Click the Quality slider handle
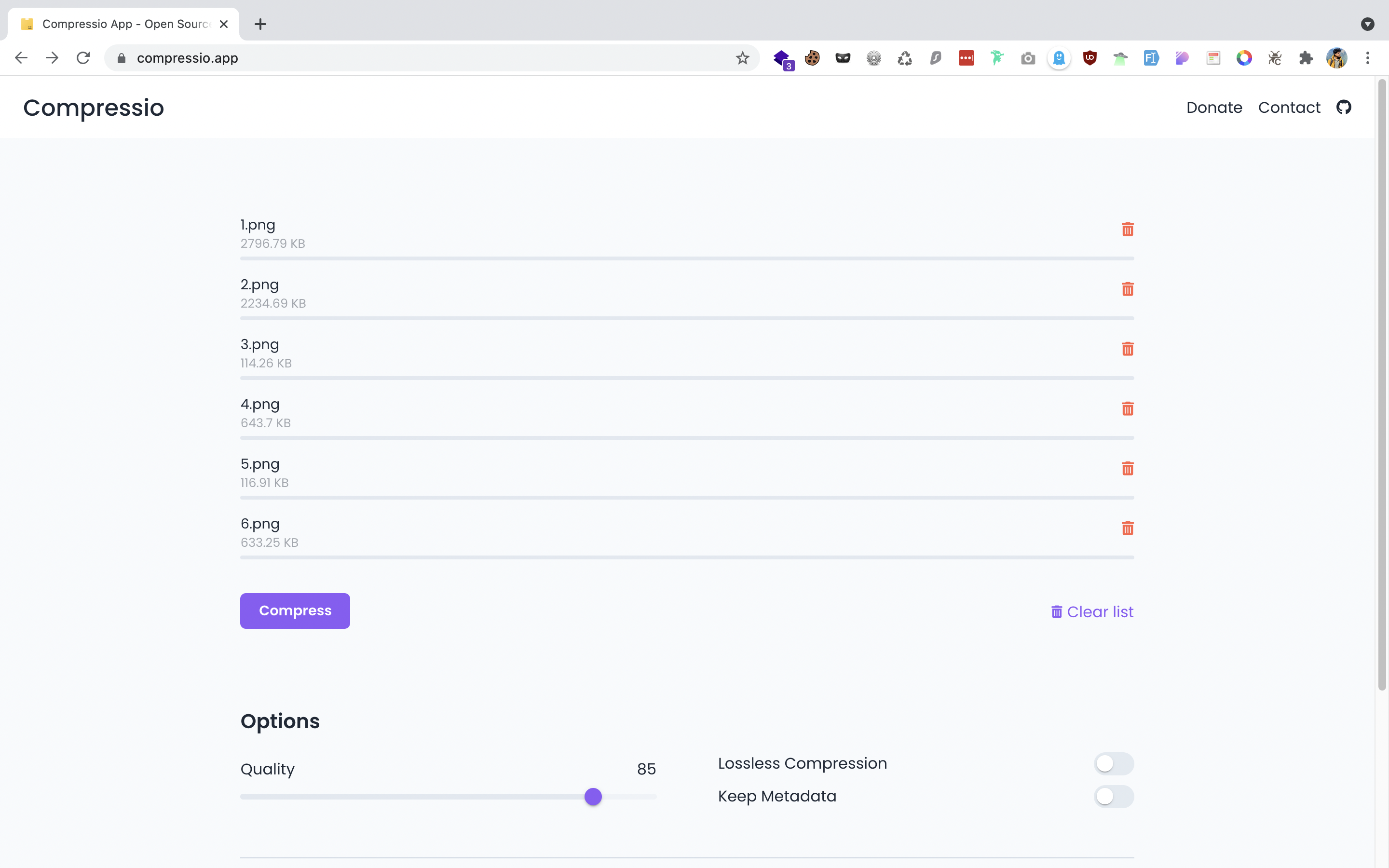The height and width of the screenshot is (868, 1389). tap(593, 797)
